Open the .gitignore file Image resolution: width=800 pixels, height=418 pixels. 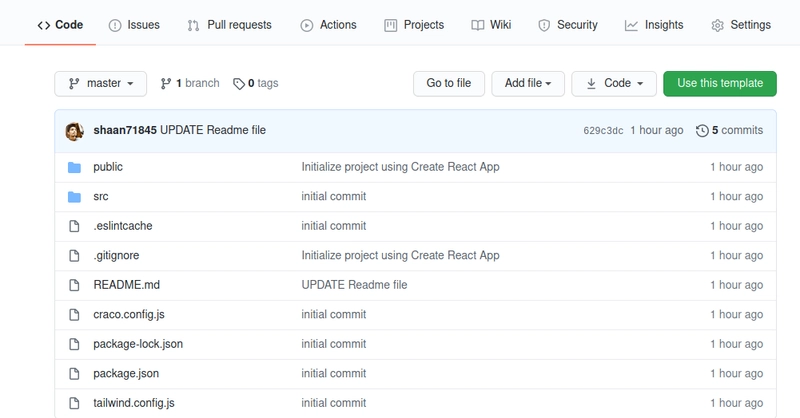[116, 255]
